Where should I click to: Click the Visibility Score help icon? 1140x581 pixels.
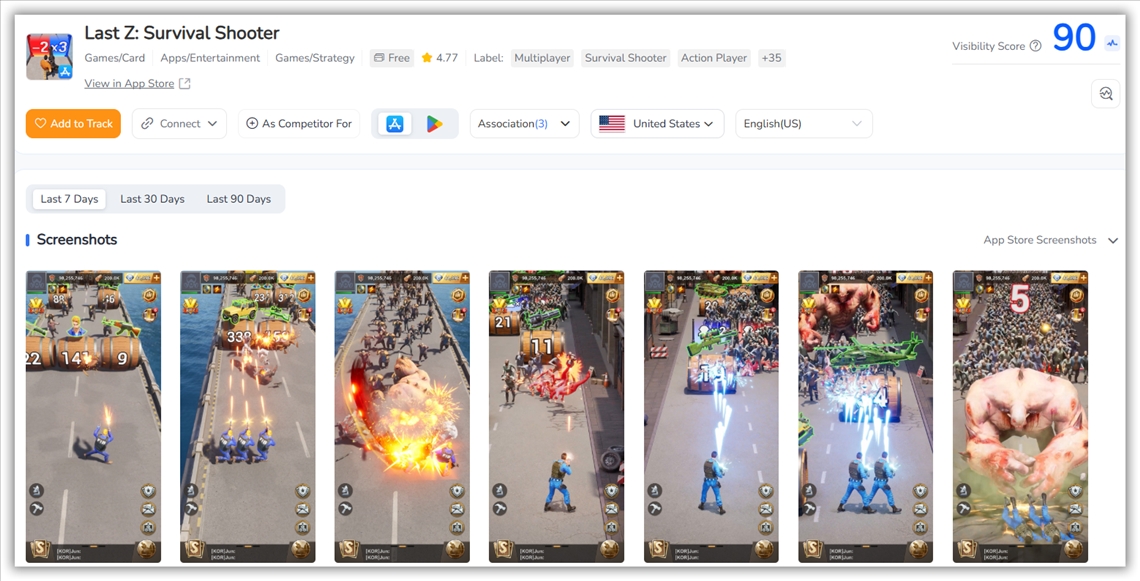pyautogui.click(x=1035, y=46)
